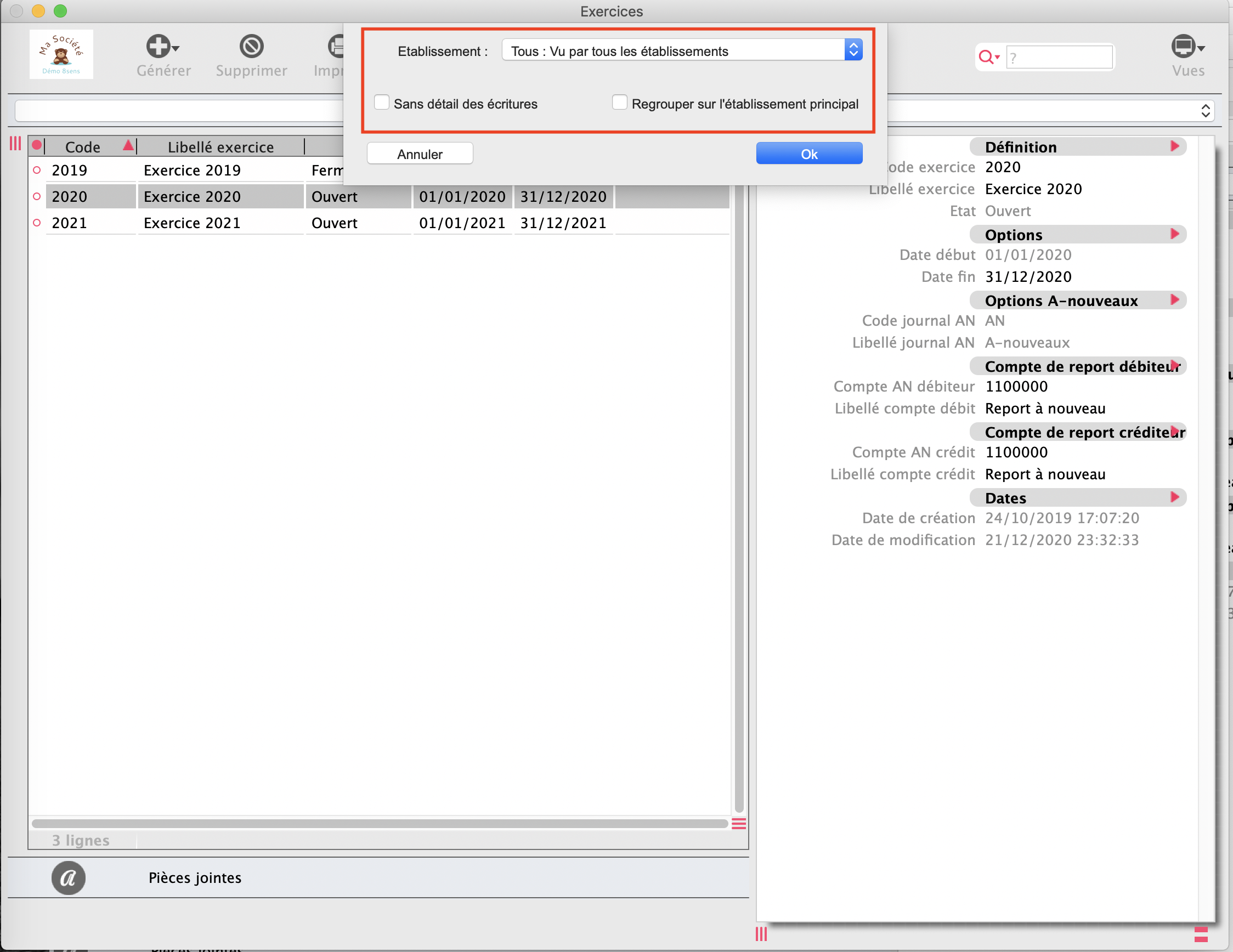Image resolution: width=1233 pixels, height=952 pixels.
Task: Sort by the Libellé exercice column header
Action: click(x=220, y=147)
